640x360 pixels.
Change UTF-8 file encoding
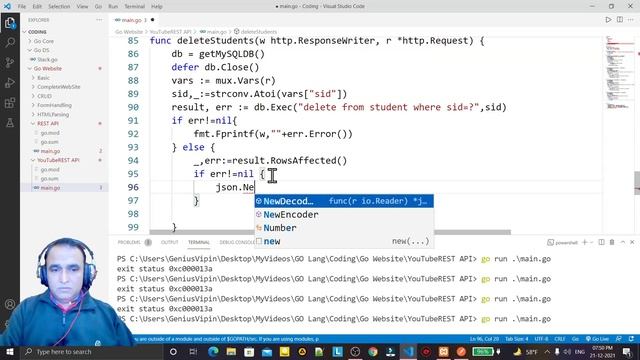(541, 339)
